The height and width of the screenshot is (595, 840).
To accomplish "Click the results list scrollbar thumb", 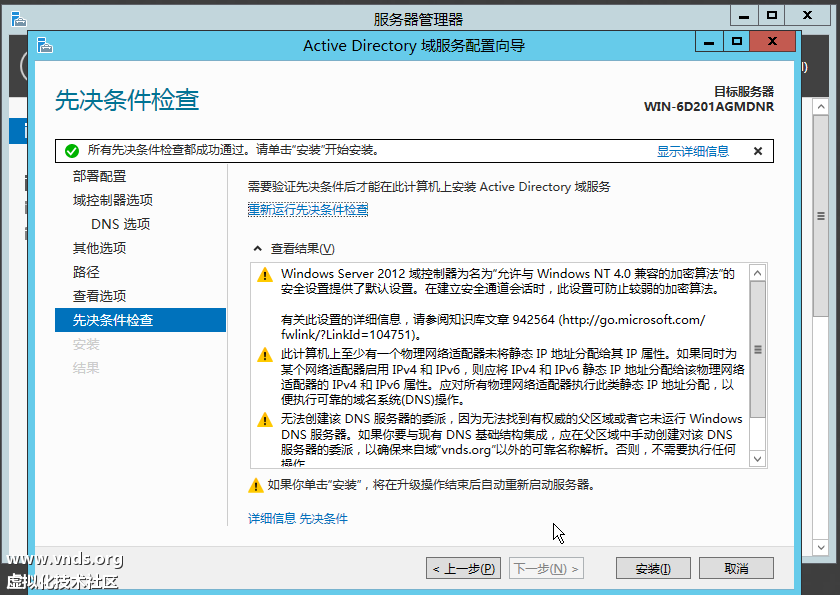I will [757, 349].
